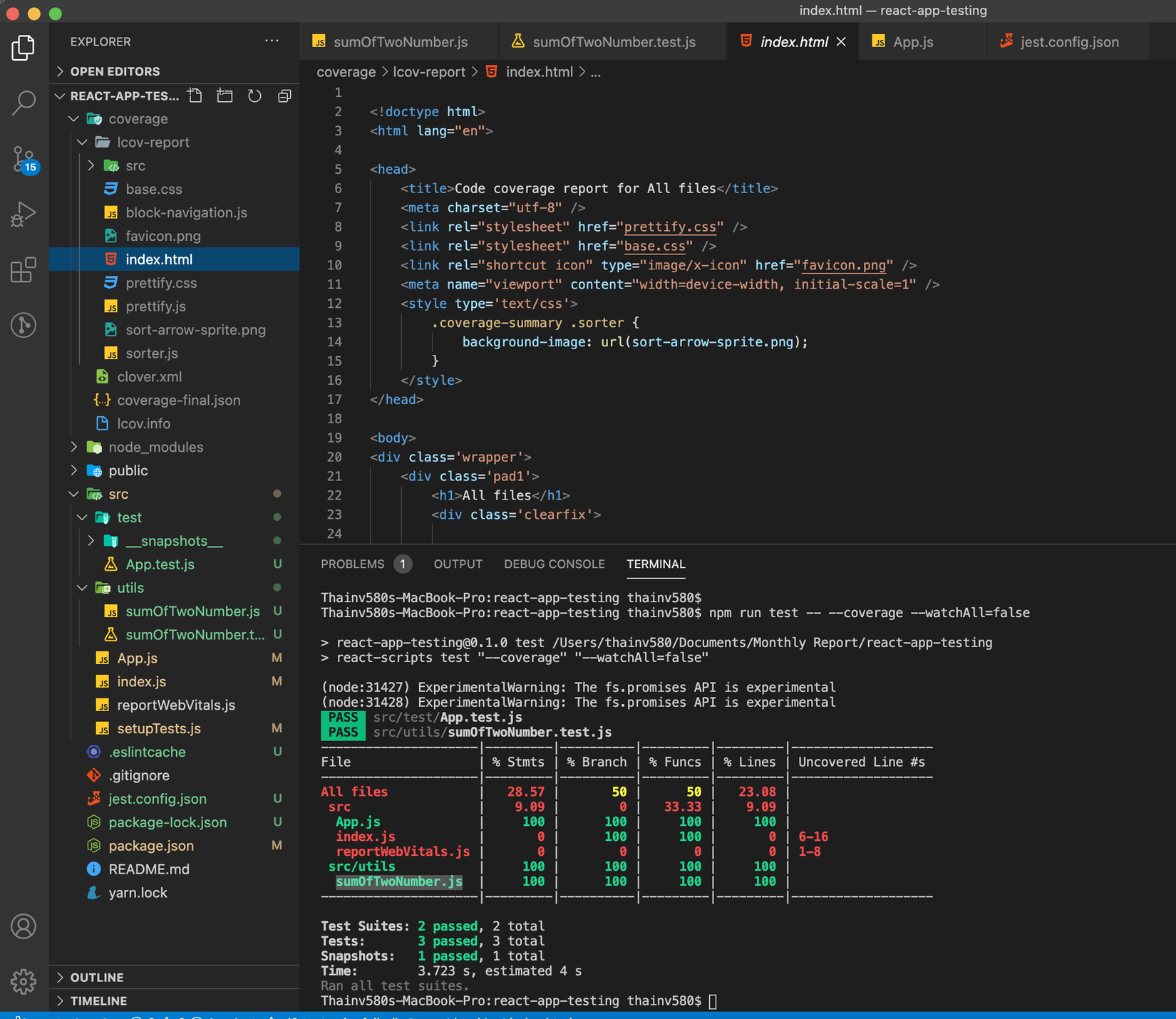Refresh the explorer file tree
This screenshot has height=1019, width=1176.
(254, 95)
